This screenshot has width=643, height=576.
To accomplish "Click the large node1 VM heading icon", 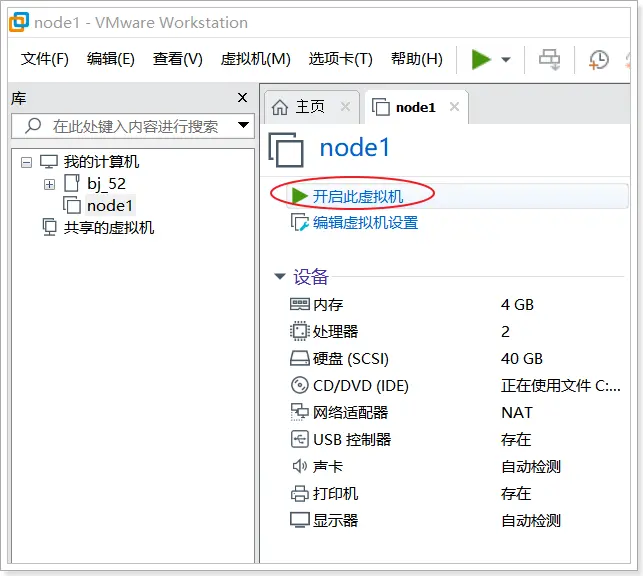I will point(286,150).
